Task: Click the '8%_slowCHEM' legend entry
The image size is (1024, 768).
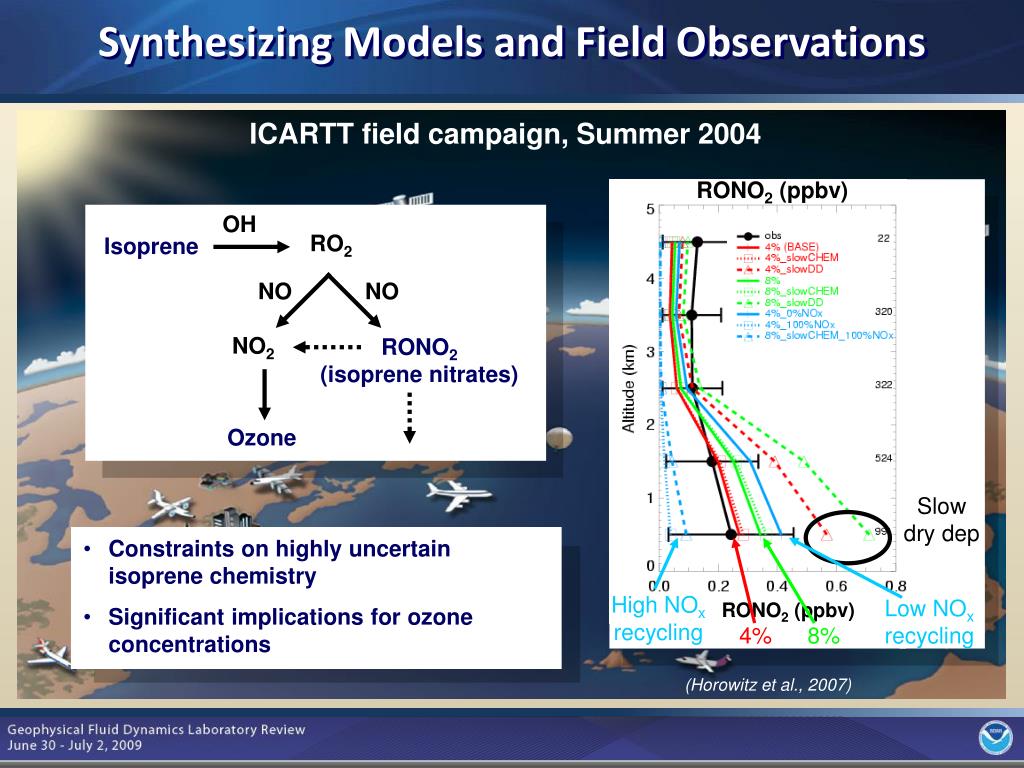Action: click(787, 291)
